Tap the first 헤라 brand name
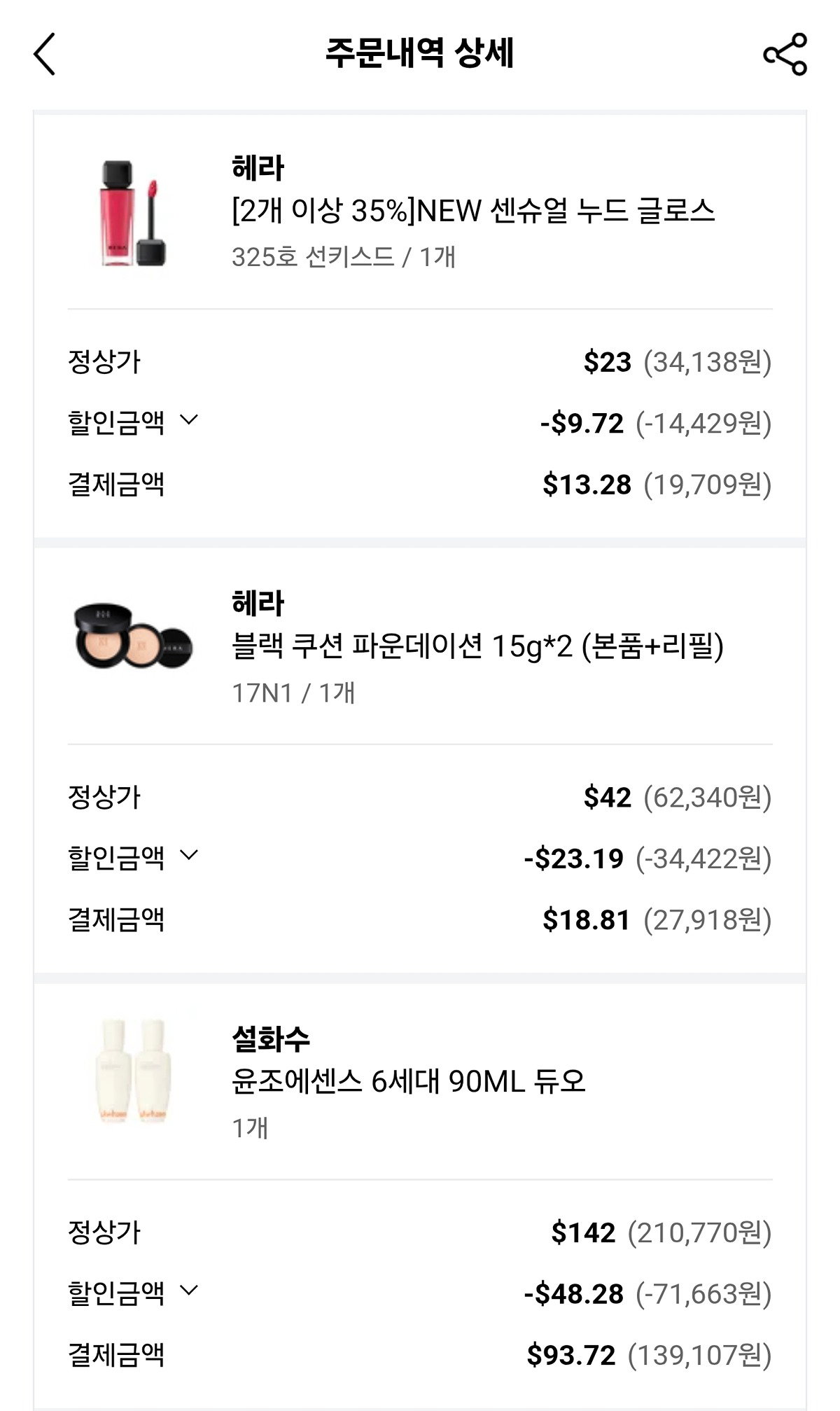This screenshot has height=1411, width=840. pos(258,168)
